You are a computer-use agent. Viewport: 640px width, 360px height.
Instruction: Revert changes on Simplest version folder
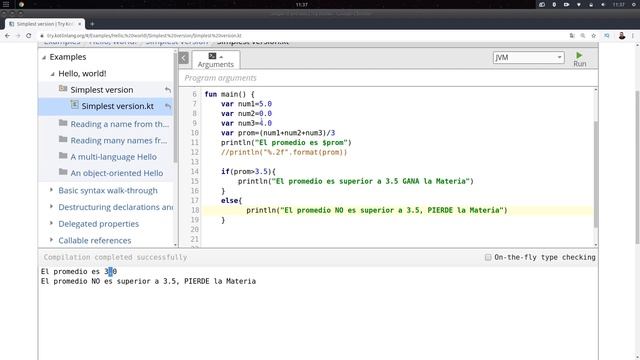(168, 90)
